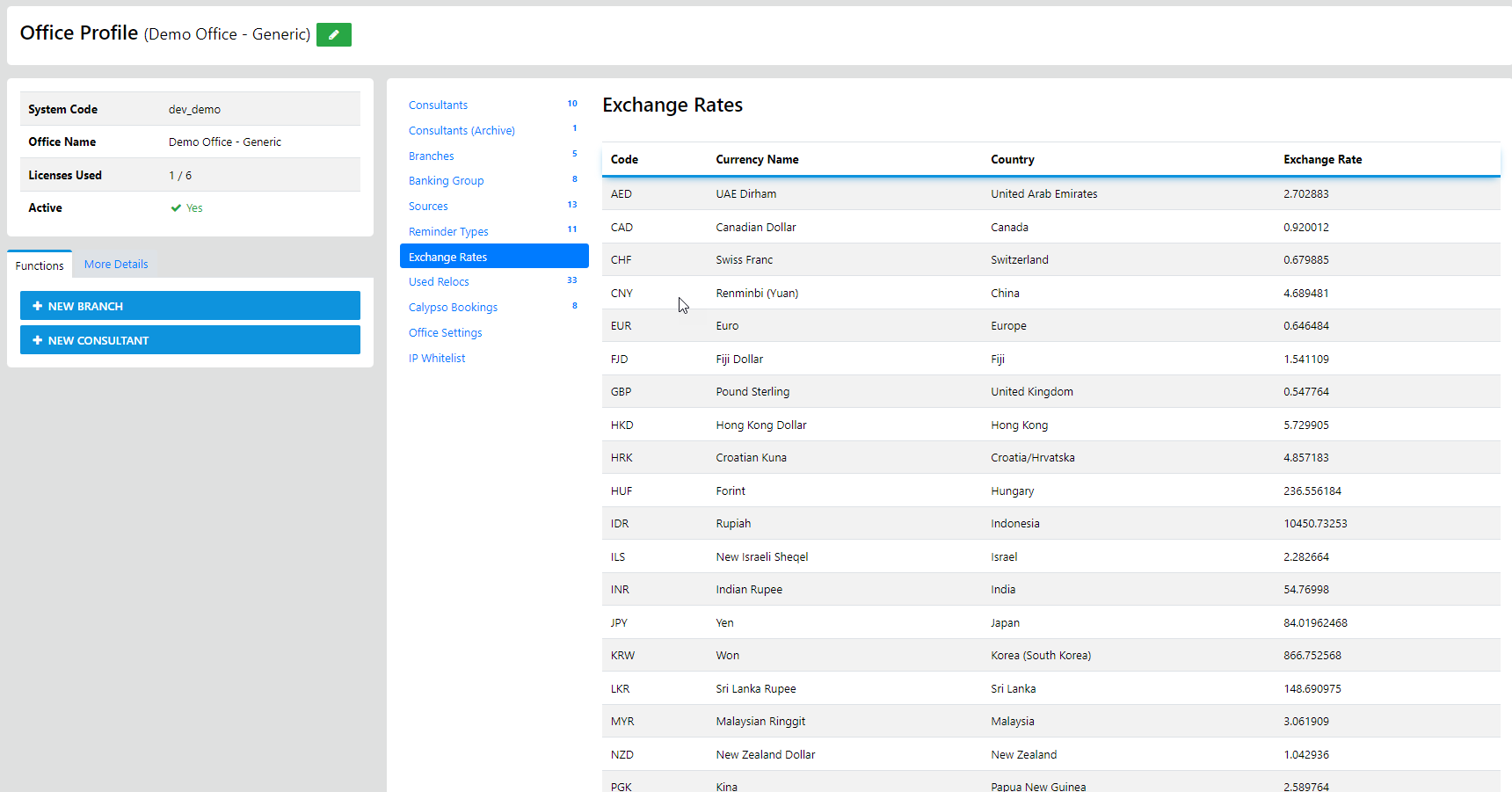Click the Currency Name column header
The width and height of the screenshot is (1512, 792).
(757, 160)
